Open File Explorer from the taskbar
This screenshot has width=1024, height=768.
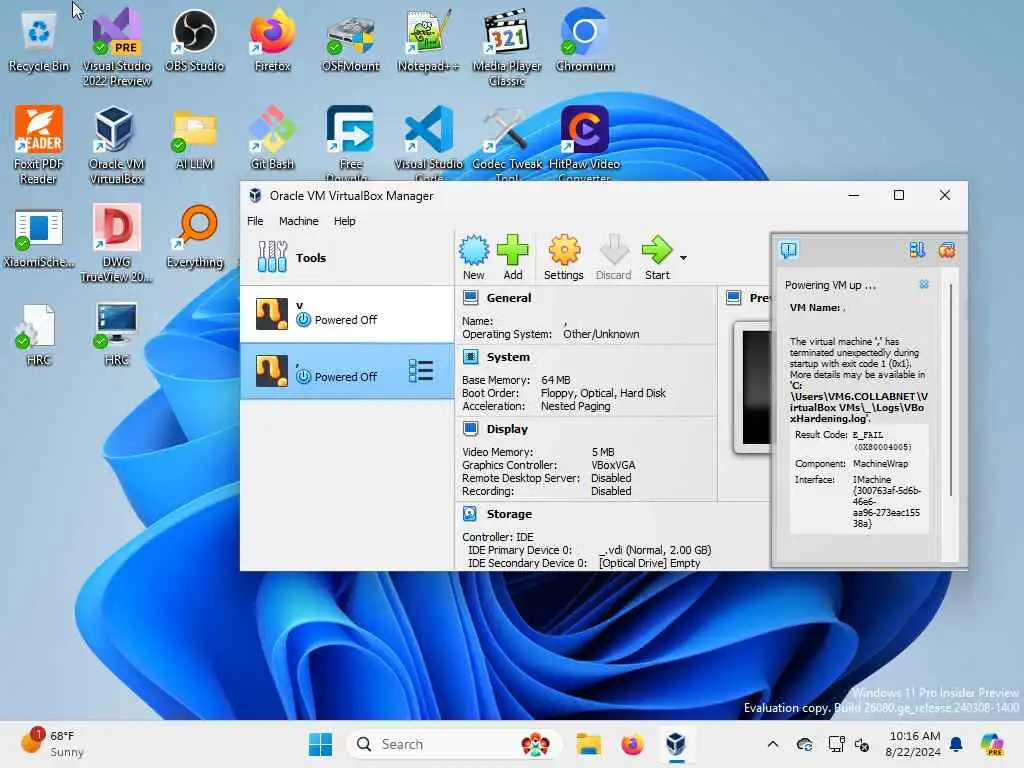tap(588, 744)
